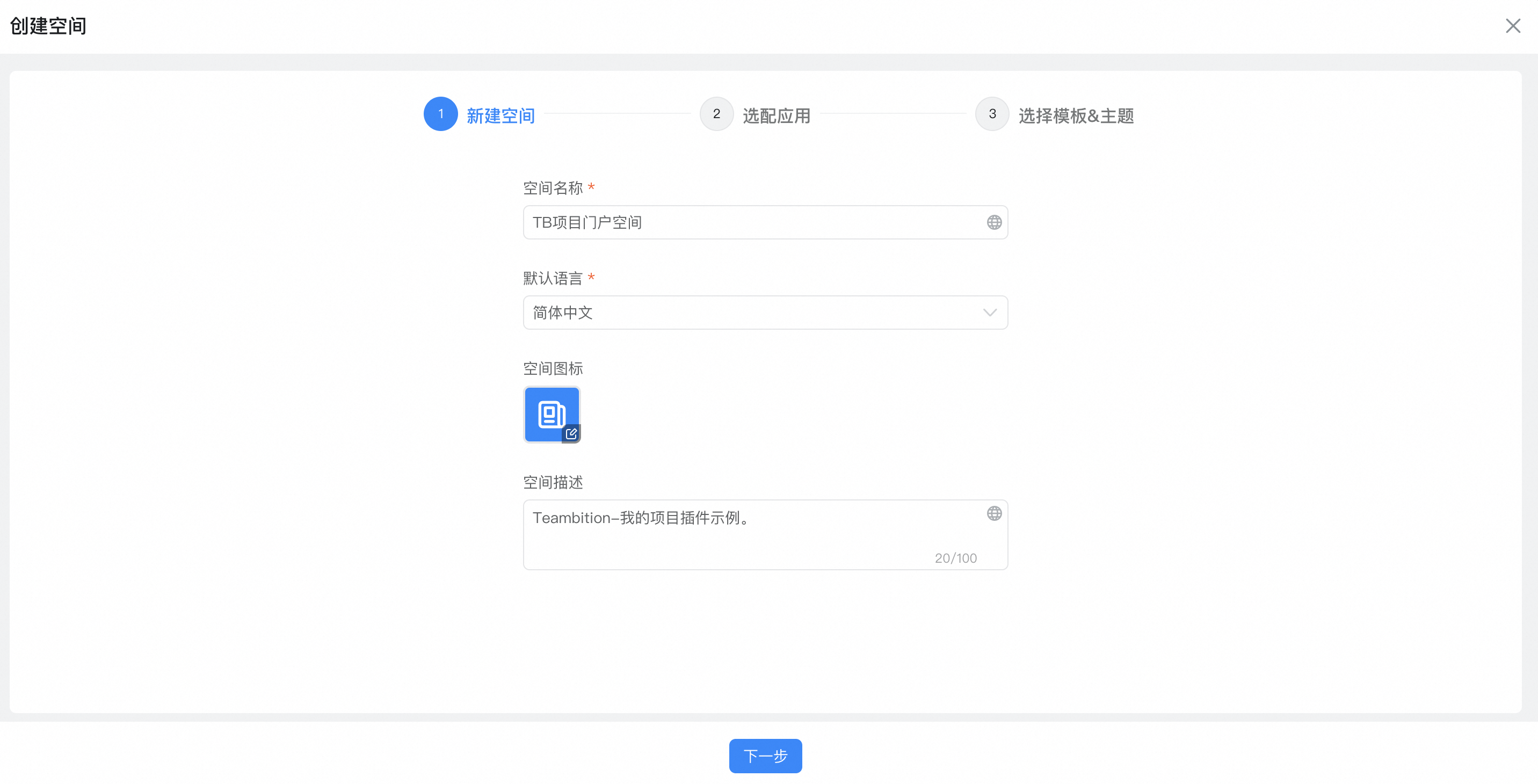Viewport: 1538px width, 784px height.
Task: Click the 下一步 button
Action: click(765, 756)
